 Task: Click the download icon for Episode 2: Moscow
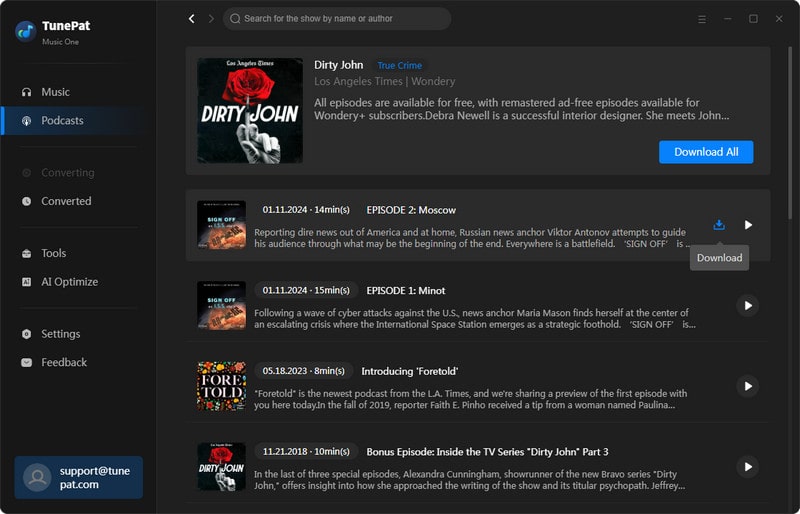[x=718, y=225]
